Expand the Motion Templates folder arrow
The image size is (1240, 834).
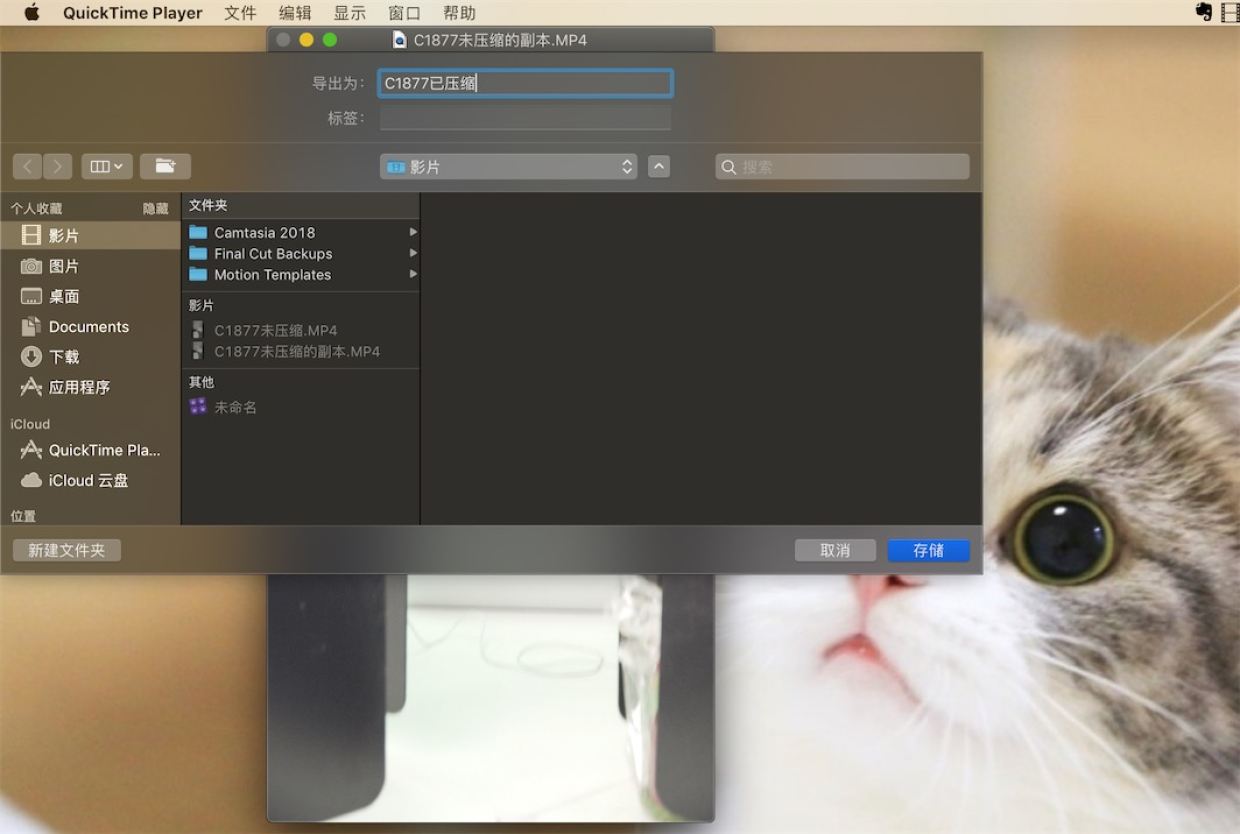point(413,274)
